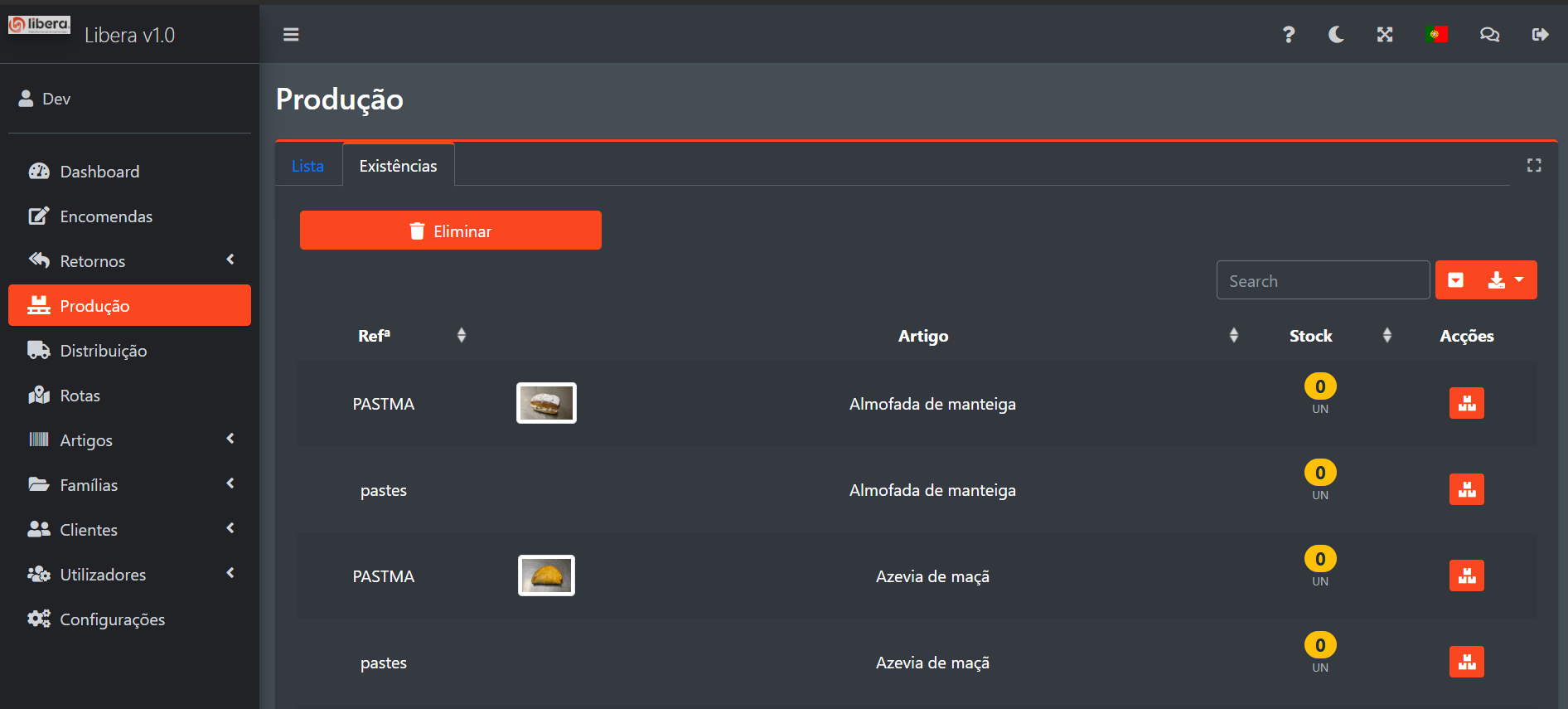Toggle sidebar with hamburger menu

coord(291,35)
